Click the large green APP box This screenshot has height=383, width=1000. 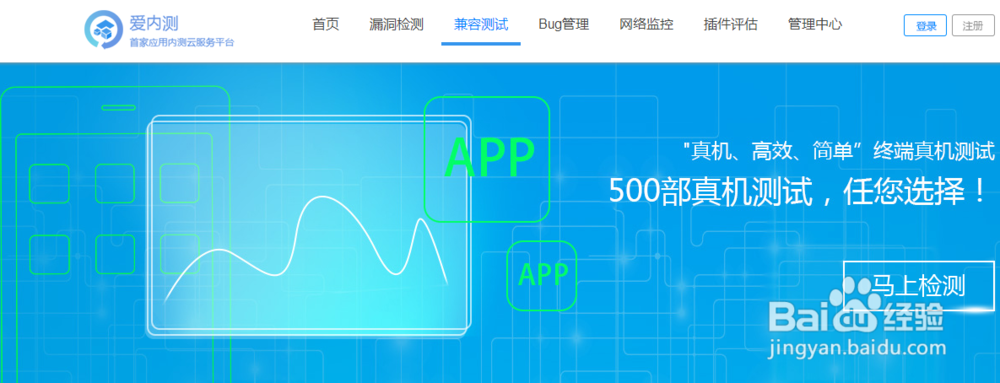487,159
